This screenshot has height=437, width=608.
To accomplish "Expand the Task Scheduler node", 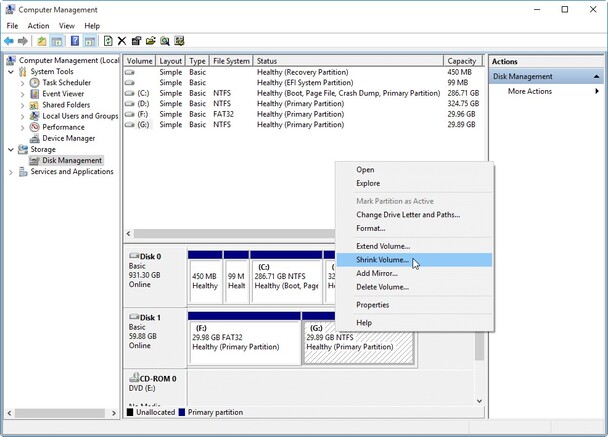I will tap(22, 83).
